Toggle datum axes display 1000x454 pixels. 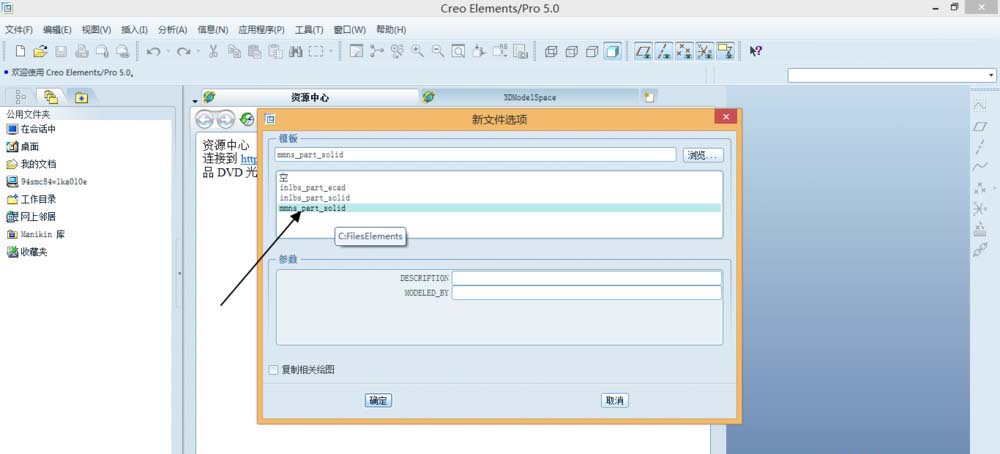(x=665, y=52)
